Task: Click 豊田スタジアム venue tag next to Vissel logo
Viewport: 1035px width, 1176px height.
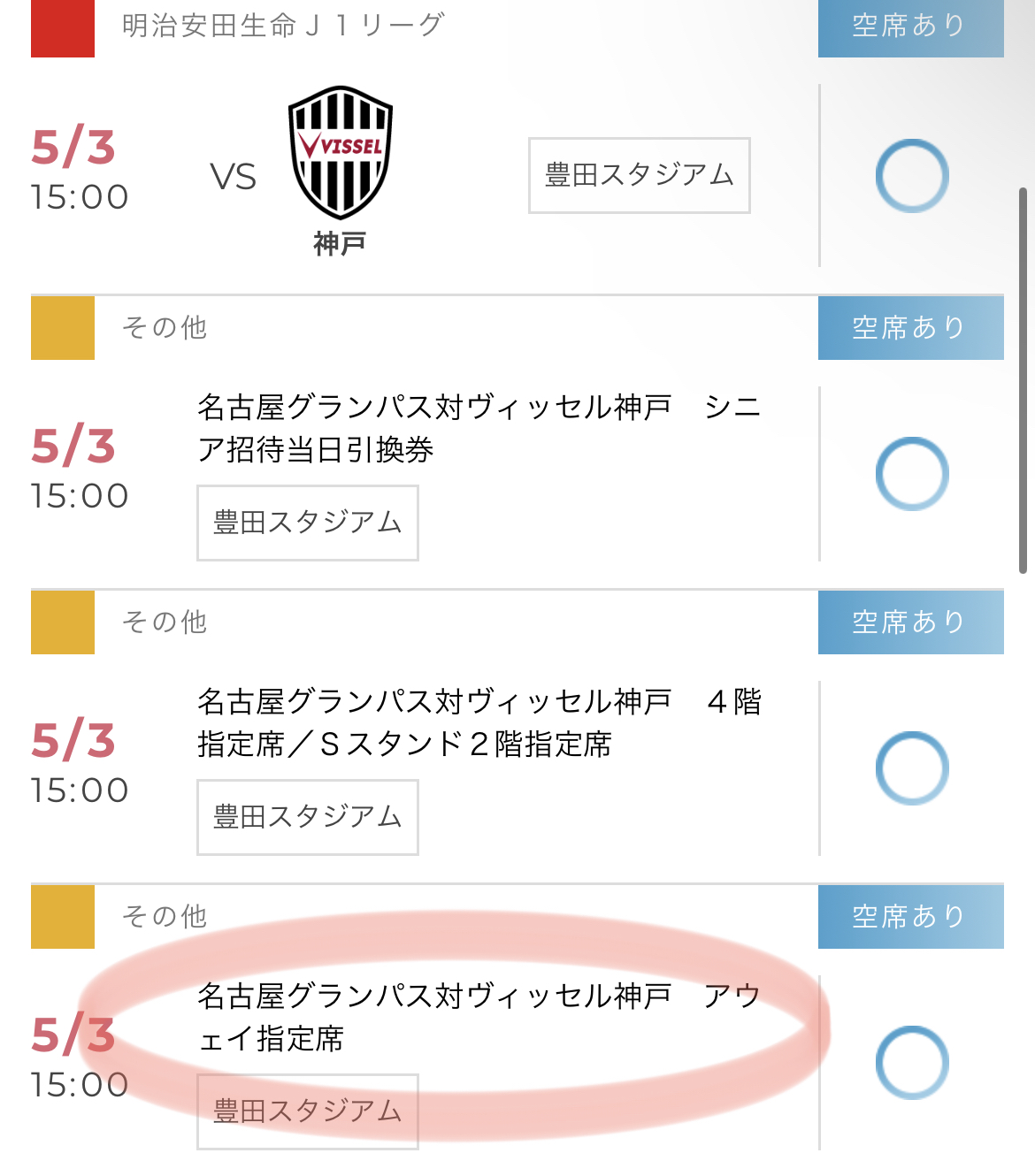Action: tap(639, 175)
